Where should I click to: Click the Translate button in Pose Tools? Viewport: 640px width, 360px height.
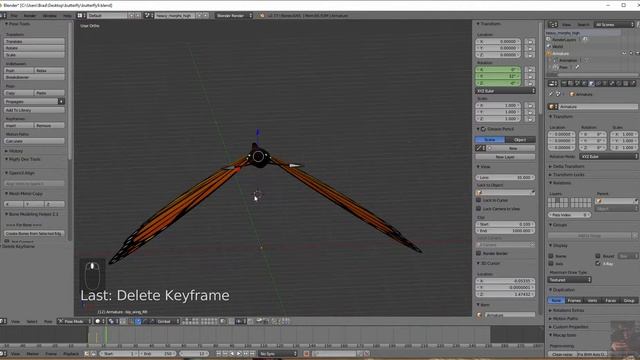[34, 41]
